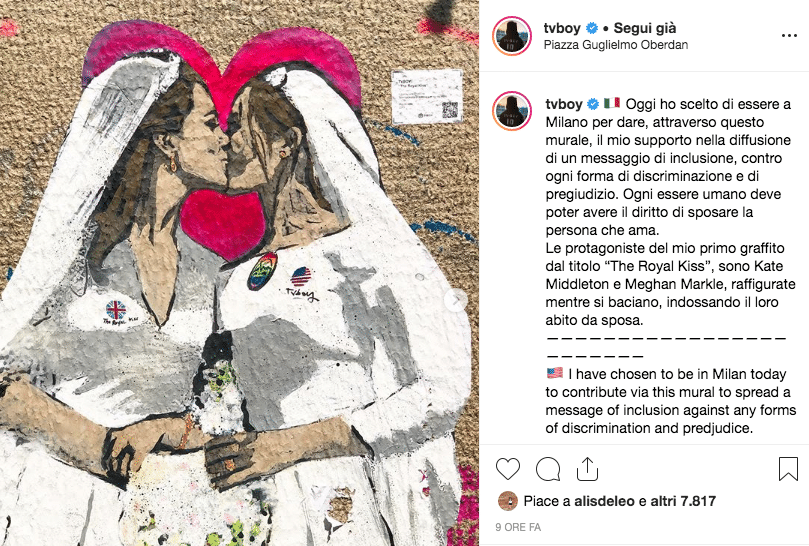Open tvboy username in the header
This screenshot has width=809, height=546.
pos(562,28)
